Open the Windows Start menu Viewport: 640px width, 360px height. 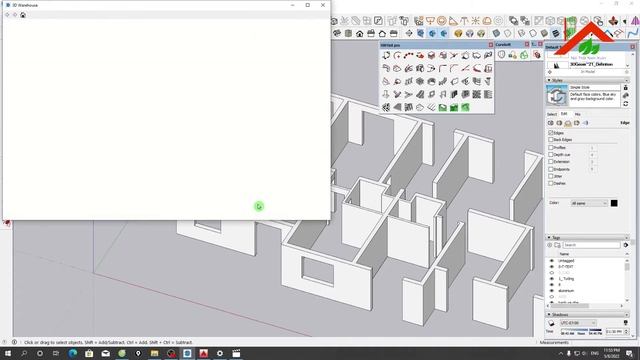click(x=7, y=353)
